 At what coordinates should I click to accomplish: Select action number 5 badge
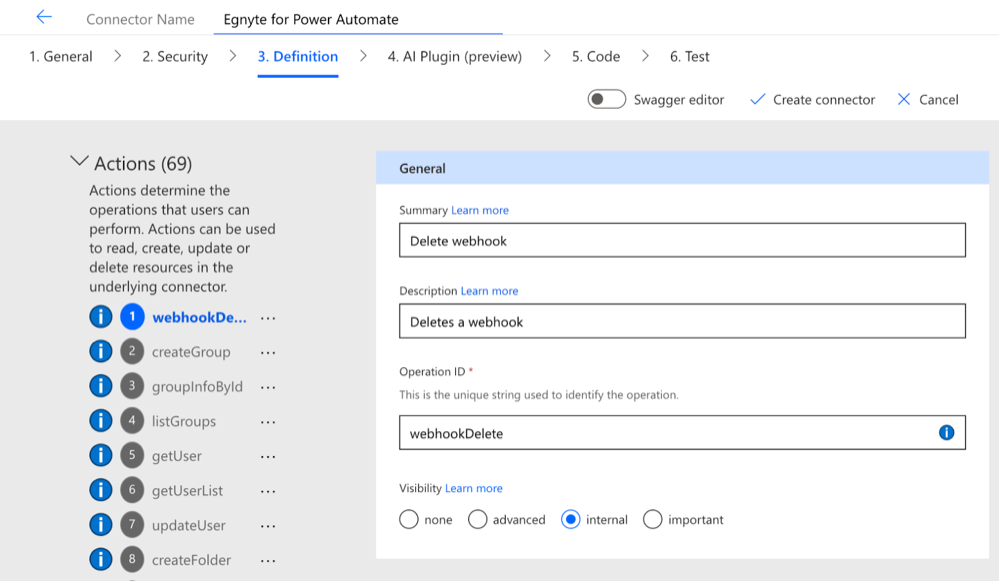[x=132, y=455]
